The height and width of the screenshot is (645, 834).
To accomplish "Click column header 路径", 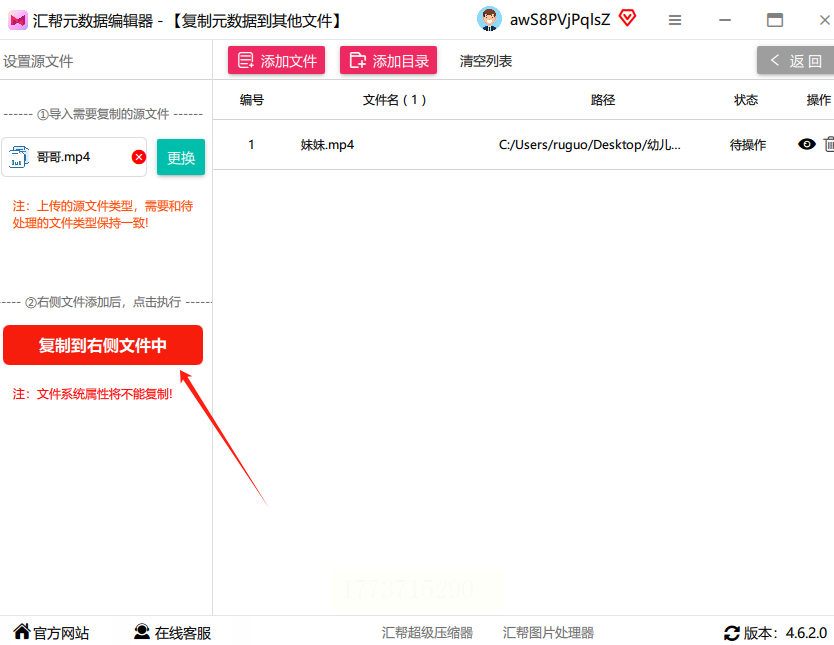I will [603, 100].
